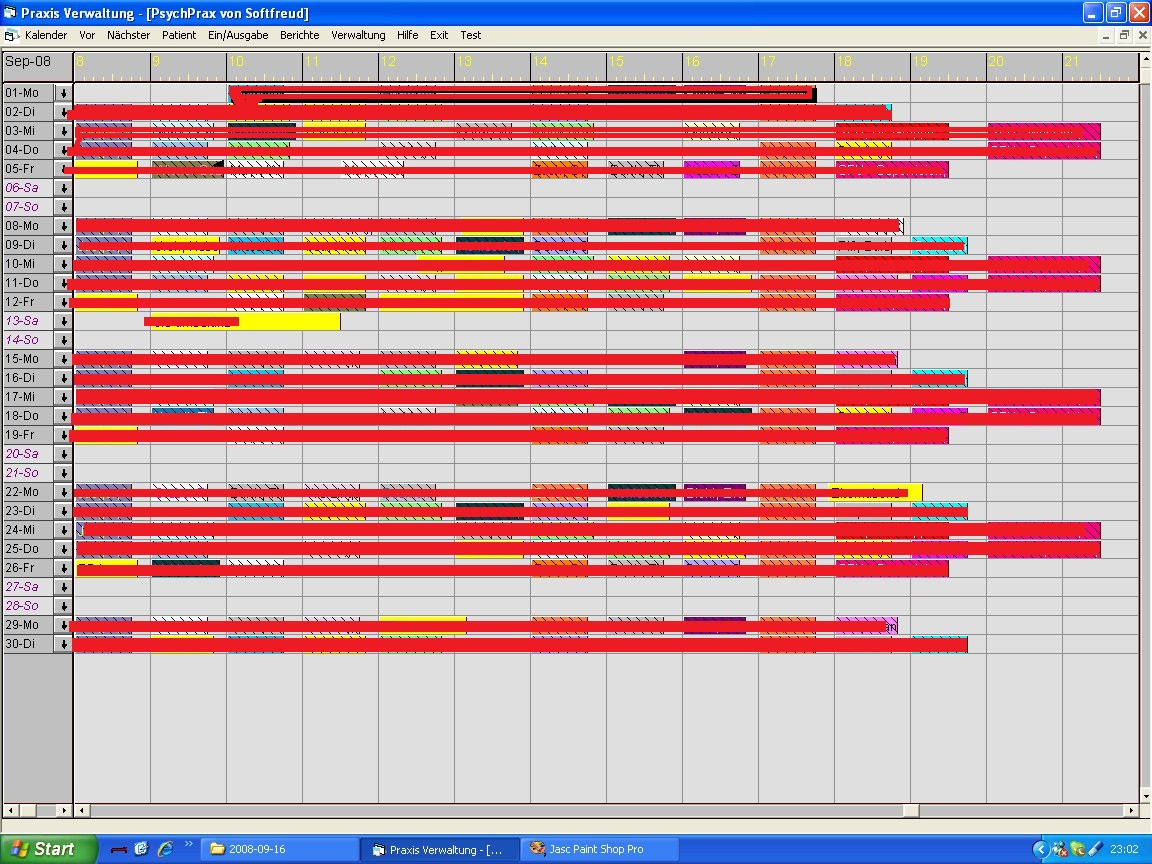Click the yellow appointment block on 22-Mo evening
The width and height of the screenshot is (1152, 864).
pyautogui.click(x=876, y=492)
